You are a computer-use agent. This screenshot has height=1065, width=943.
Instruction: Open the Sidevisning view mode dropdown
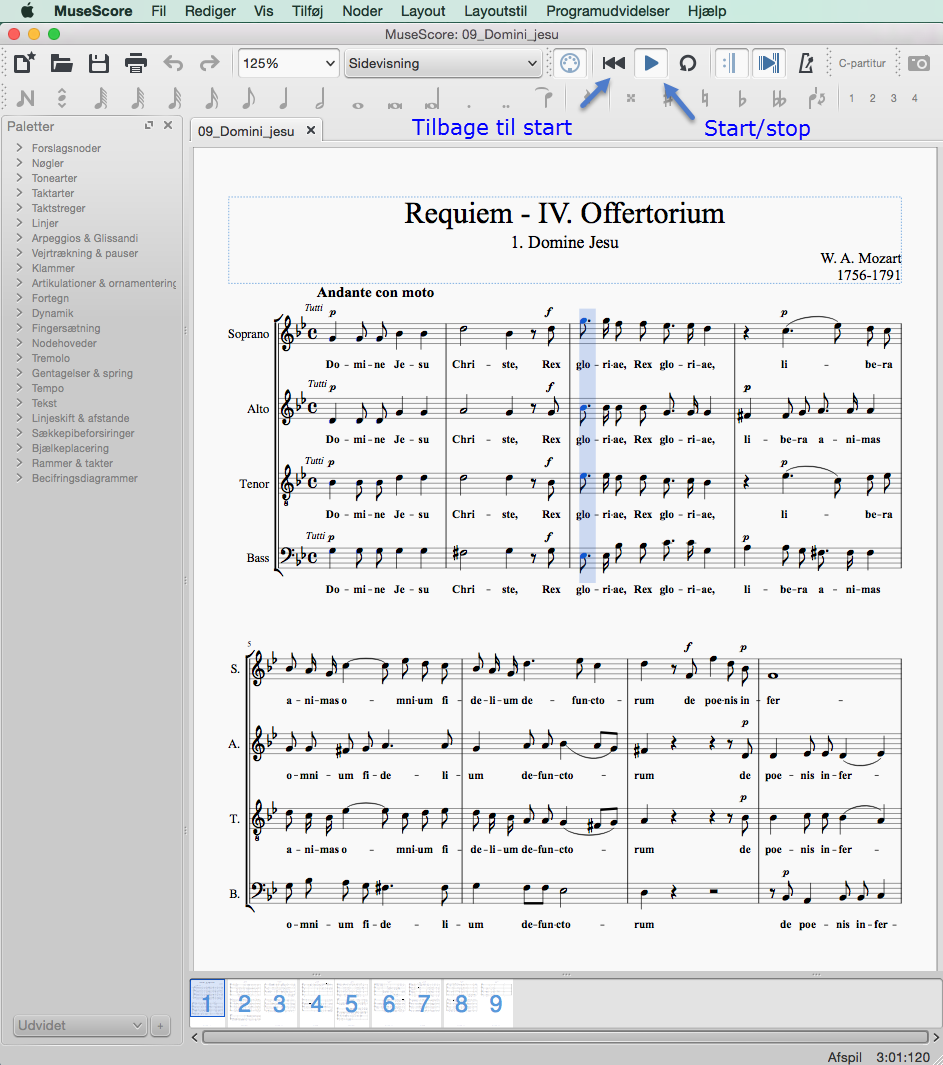click(442, 63)
